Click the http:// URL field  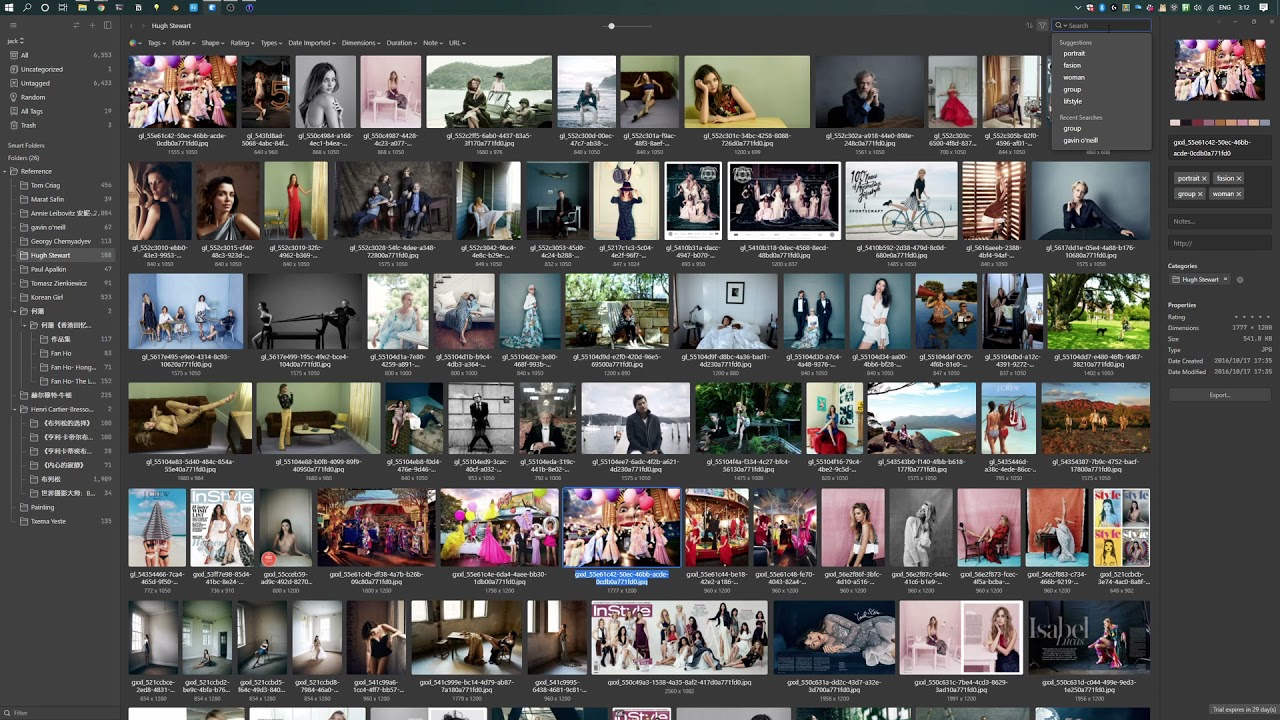(1219, 243)
